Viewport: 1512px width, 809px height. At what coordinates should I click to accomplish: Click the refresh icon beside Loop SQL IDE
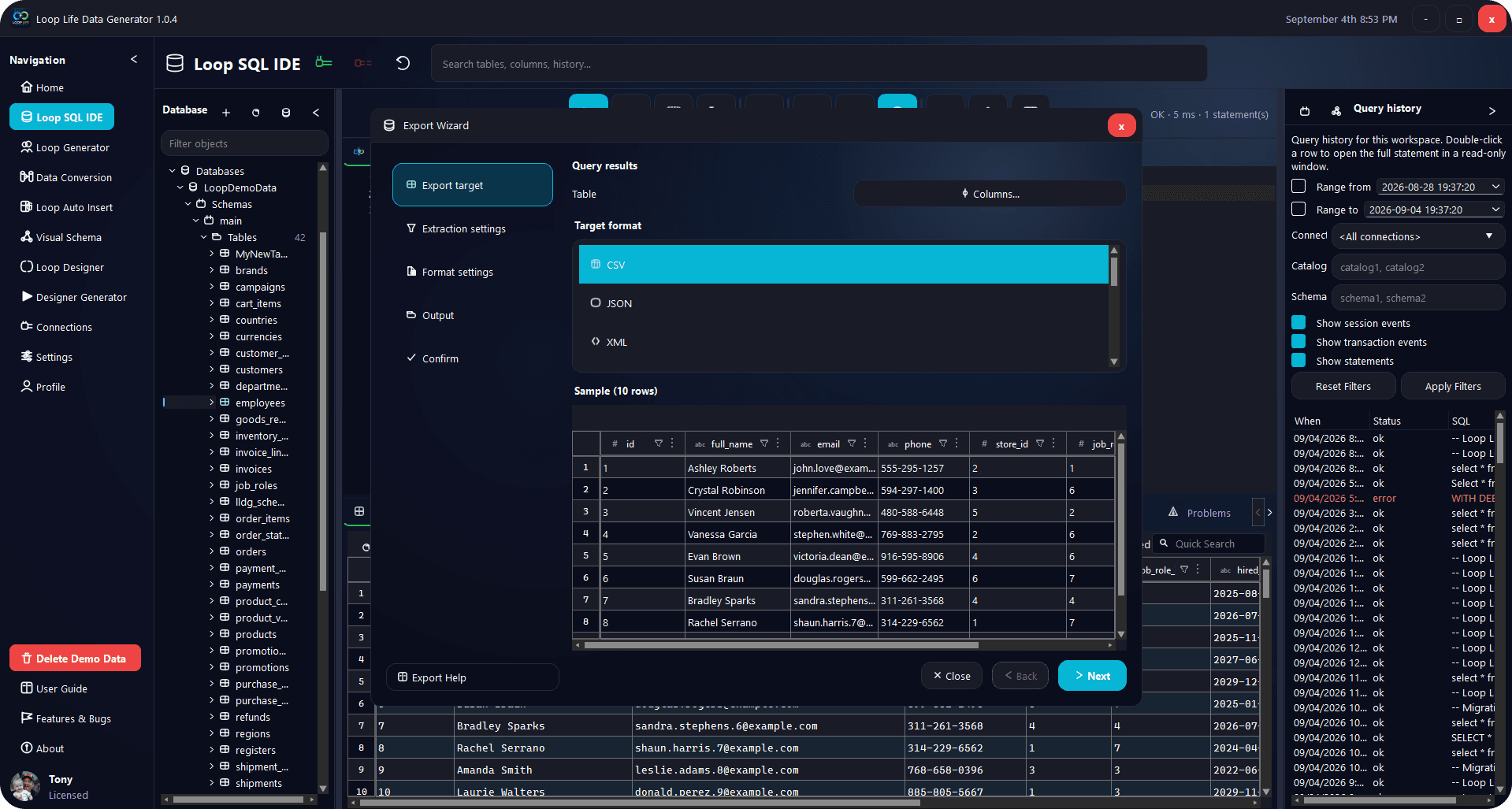coord(403,63)
